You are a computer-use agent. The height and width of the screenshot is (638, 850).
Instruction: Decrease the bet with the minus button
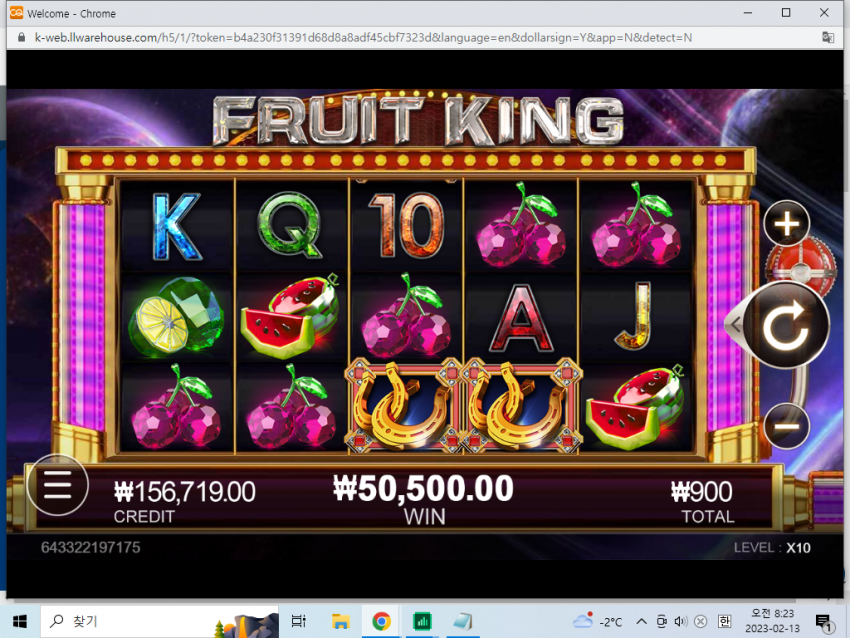click(787, 426)
